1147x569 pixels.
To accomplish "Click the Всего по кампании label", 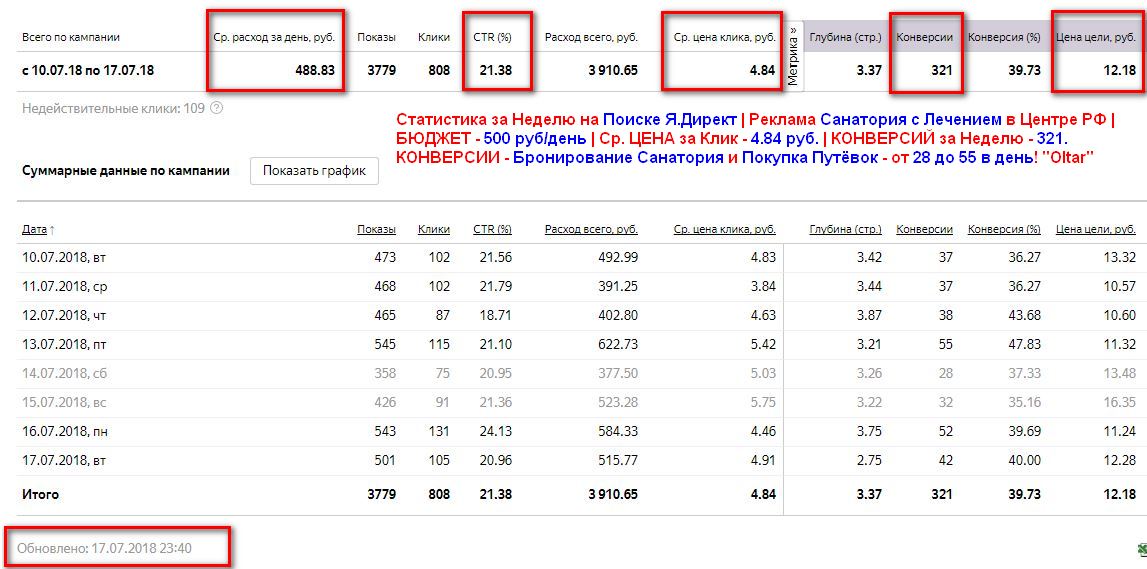I will pos(71,37).
